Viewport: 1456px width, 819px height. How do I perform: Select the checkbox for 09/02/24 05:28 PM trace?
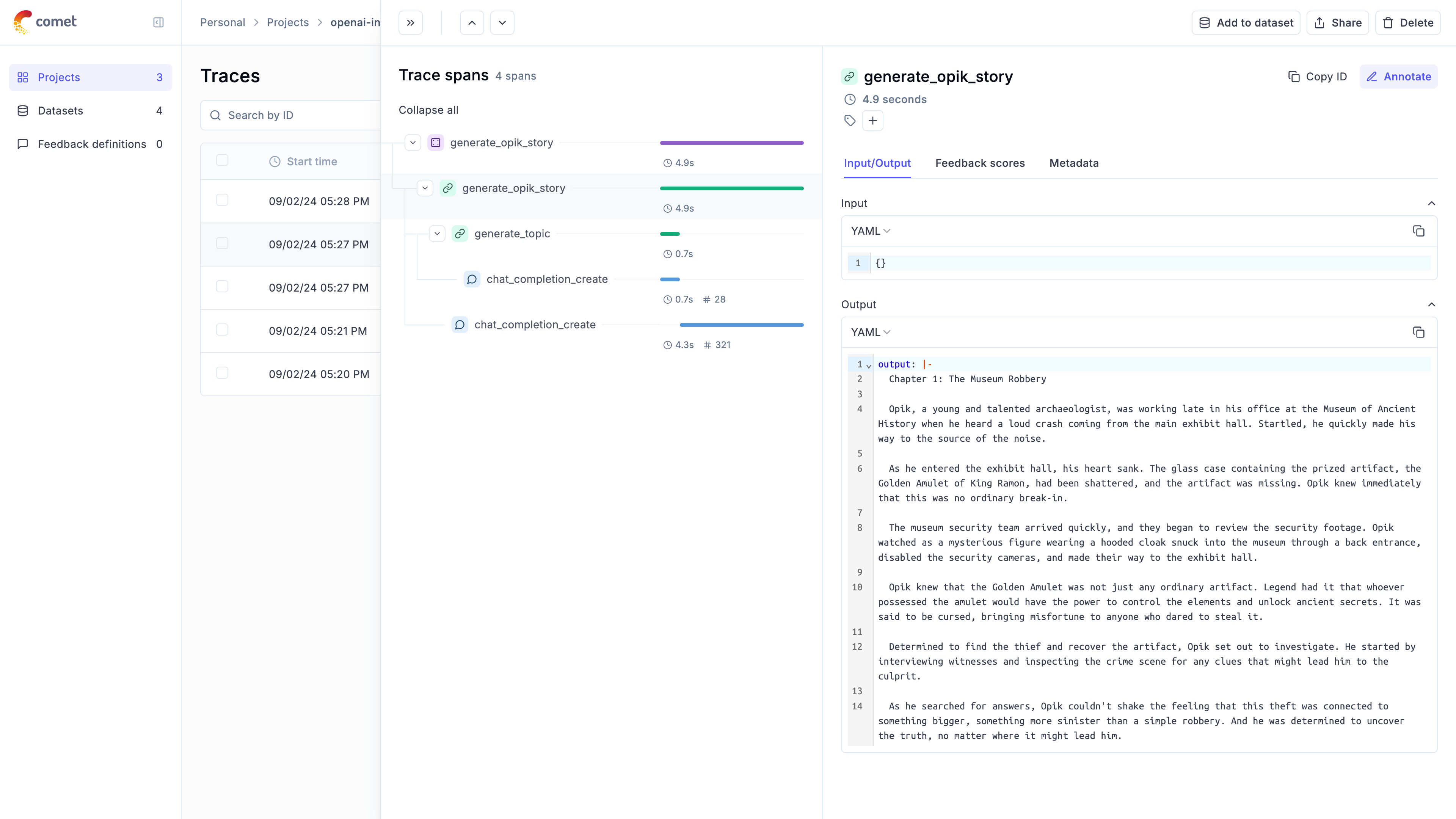click(x=222, y=200)
